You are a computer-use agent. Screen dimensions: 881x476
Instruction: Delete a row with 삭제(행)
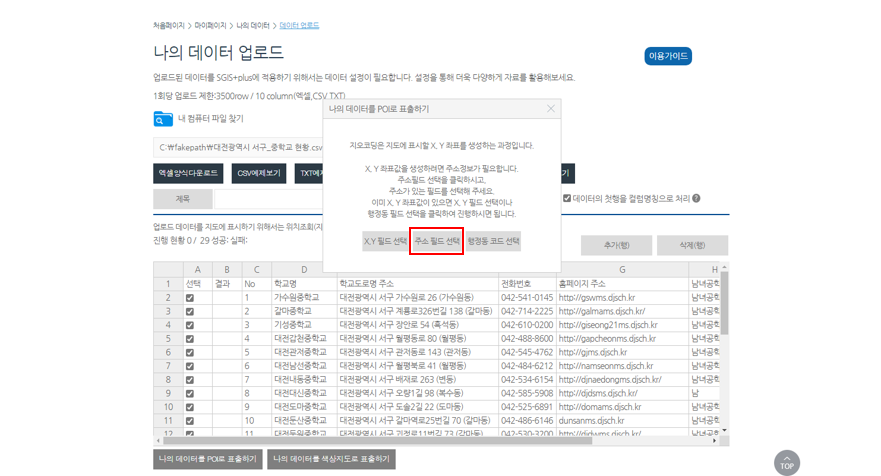point(692,245)
